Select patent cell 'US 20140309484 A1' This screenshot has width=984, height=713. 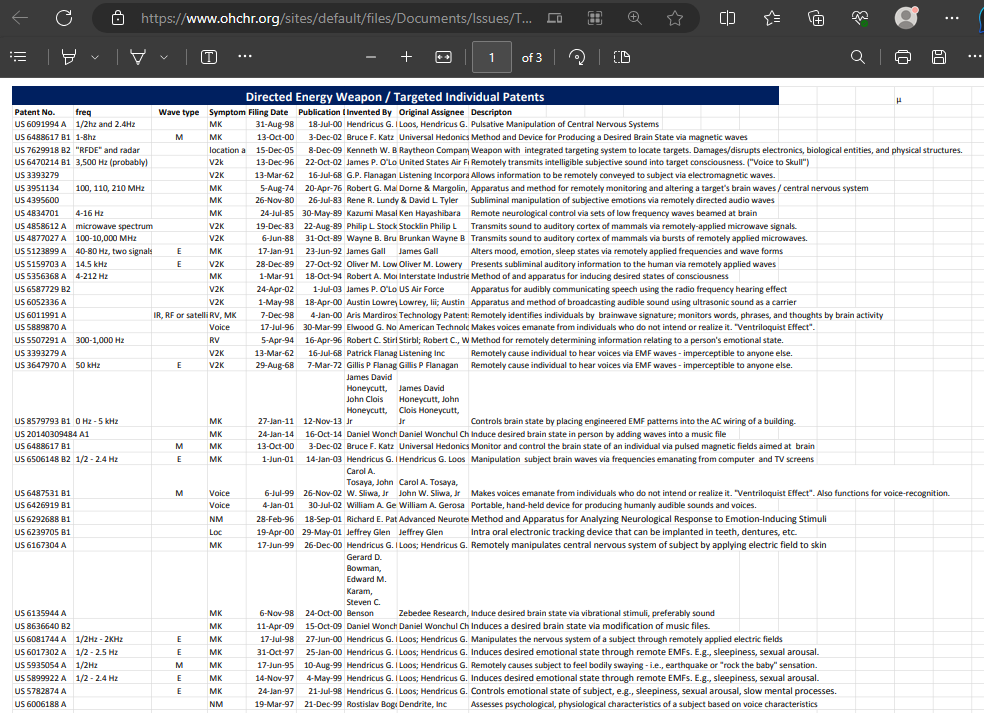click(52, 434)
